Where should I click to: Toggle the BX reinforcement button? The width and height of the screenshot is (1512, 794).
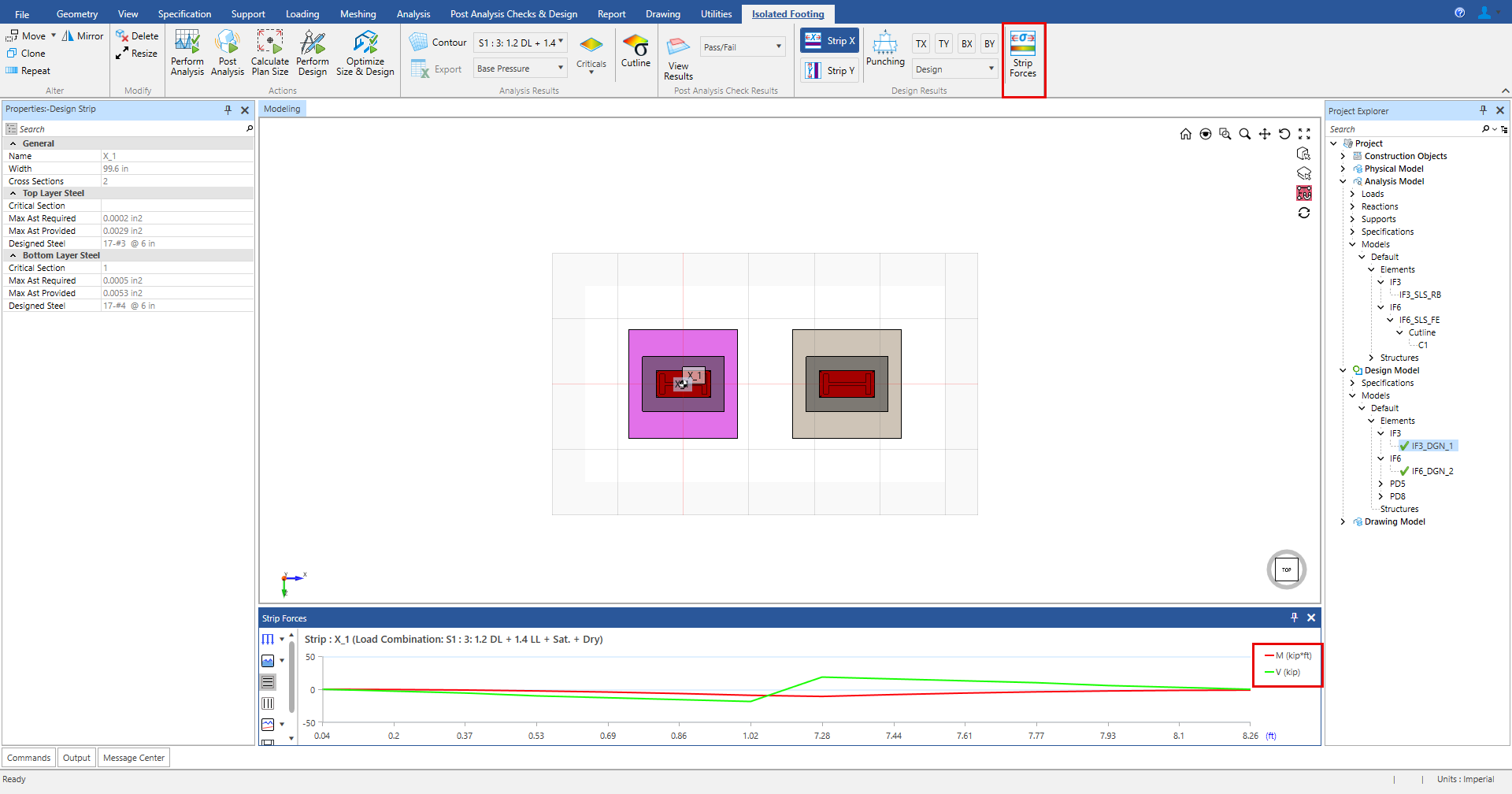(x=966, y=43)
